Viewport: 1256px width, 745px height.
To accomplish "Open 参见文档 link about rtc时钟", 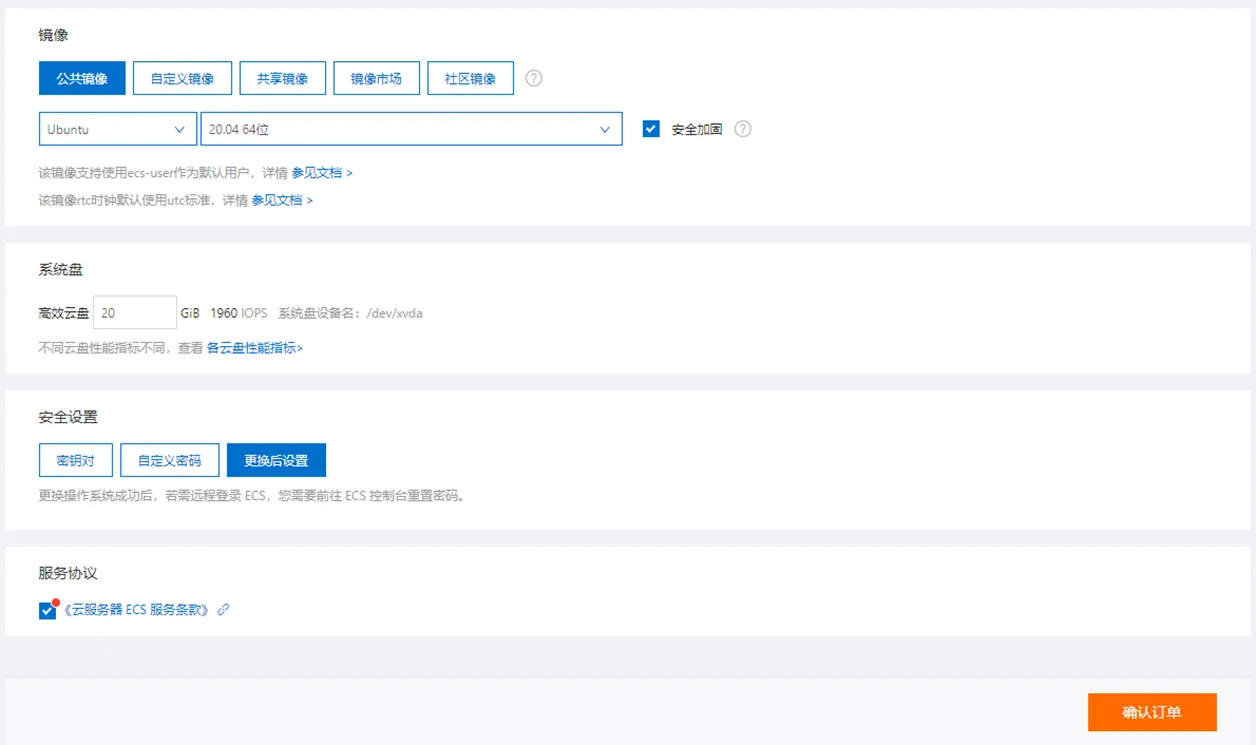I will coord(282,200).
